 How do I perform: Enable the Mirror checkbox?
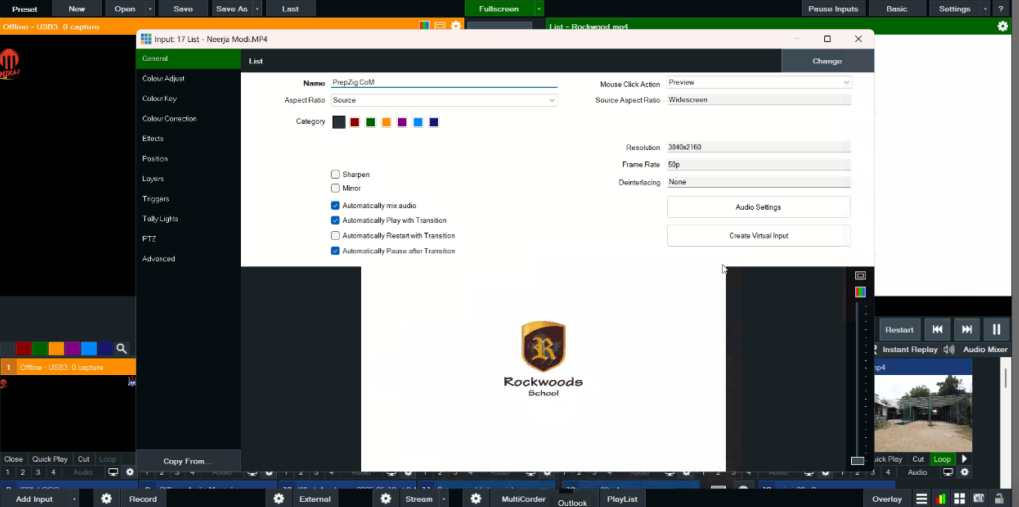coord(335,188)
